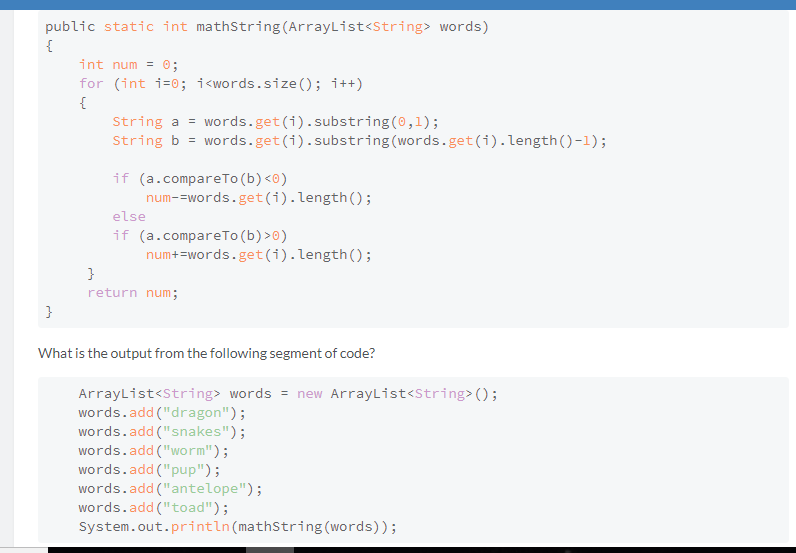Click the line words.add("worm");

click(154, 450)
